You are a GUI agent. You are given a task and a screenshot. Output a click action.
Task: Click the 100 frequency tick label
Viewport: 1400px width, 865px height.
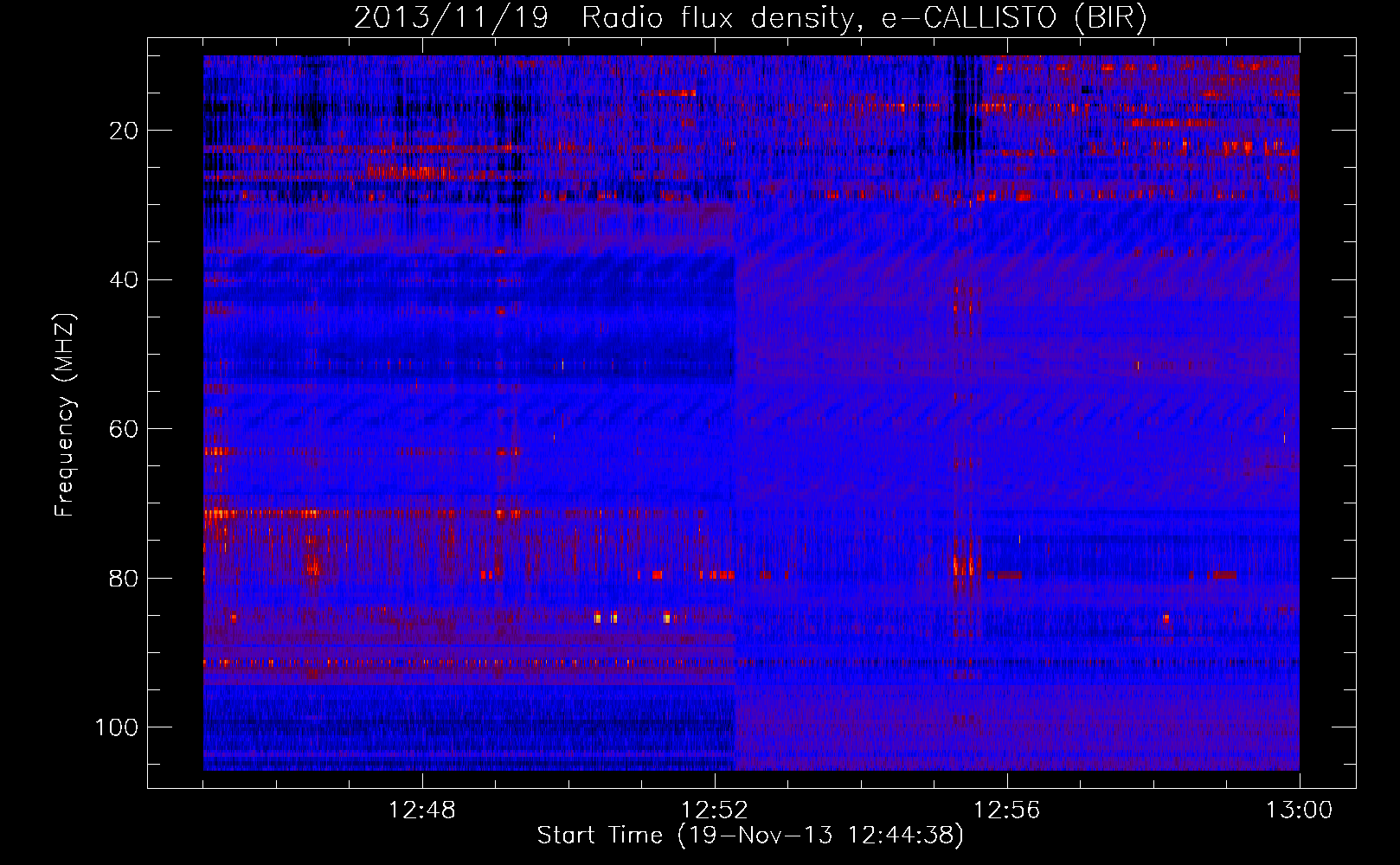tap(118, 727)
